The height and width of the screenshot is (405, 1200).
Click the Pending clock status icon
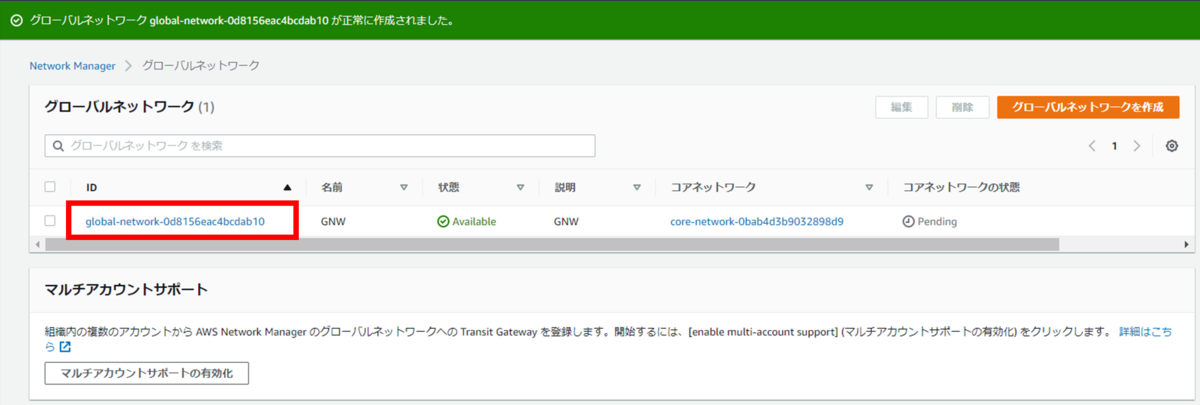[x=908, y=221]
